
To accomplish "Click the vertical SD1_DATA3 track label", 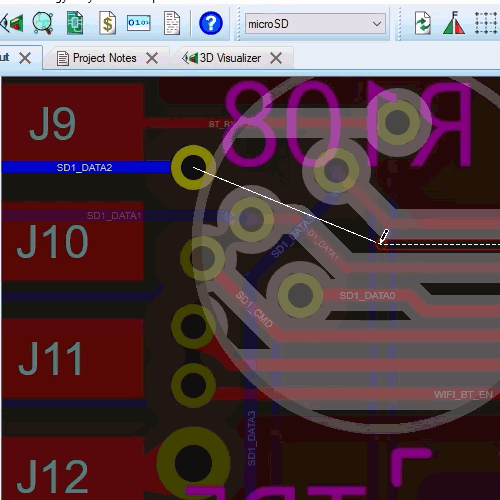I will coord(252,438).
